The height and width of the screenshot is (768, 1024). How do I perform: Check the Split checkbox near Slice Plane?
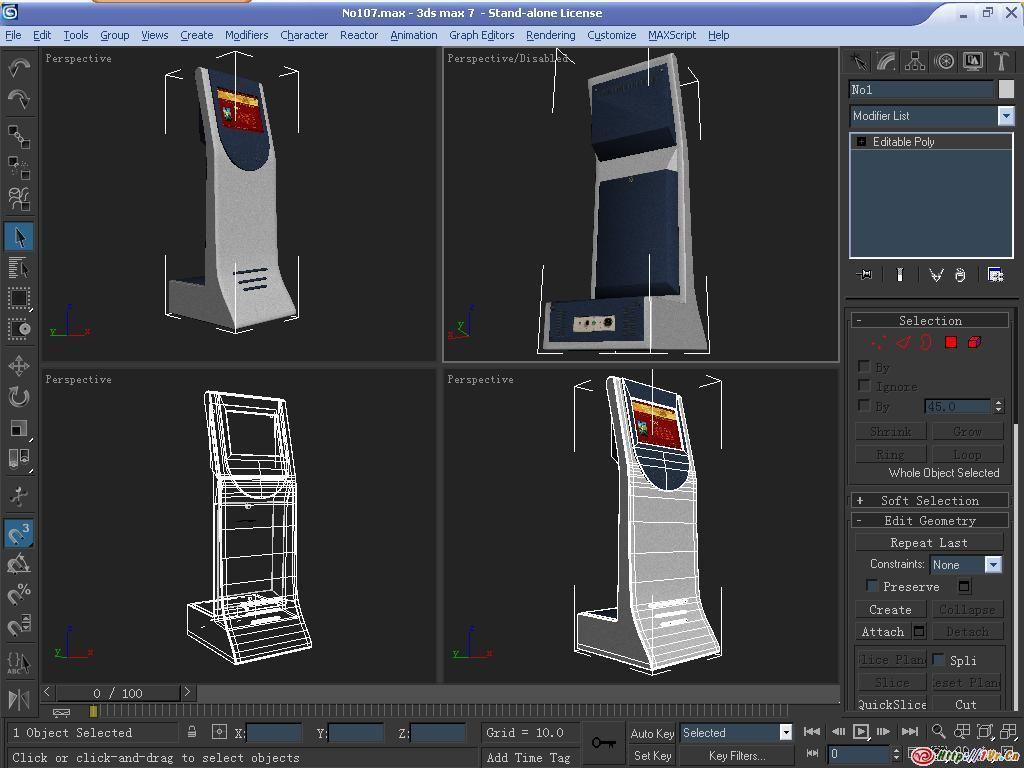coord(939,660)
